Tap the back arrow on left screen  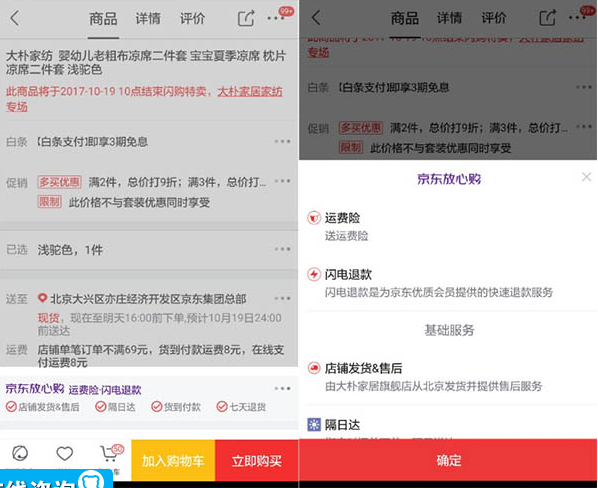pos(14,18)
